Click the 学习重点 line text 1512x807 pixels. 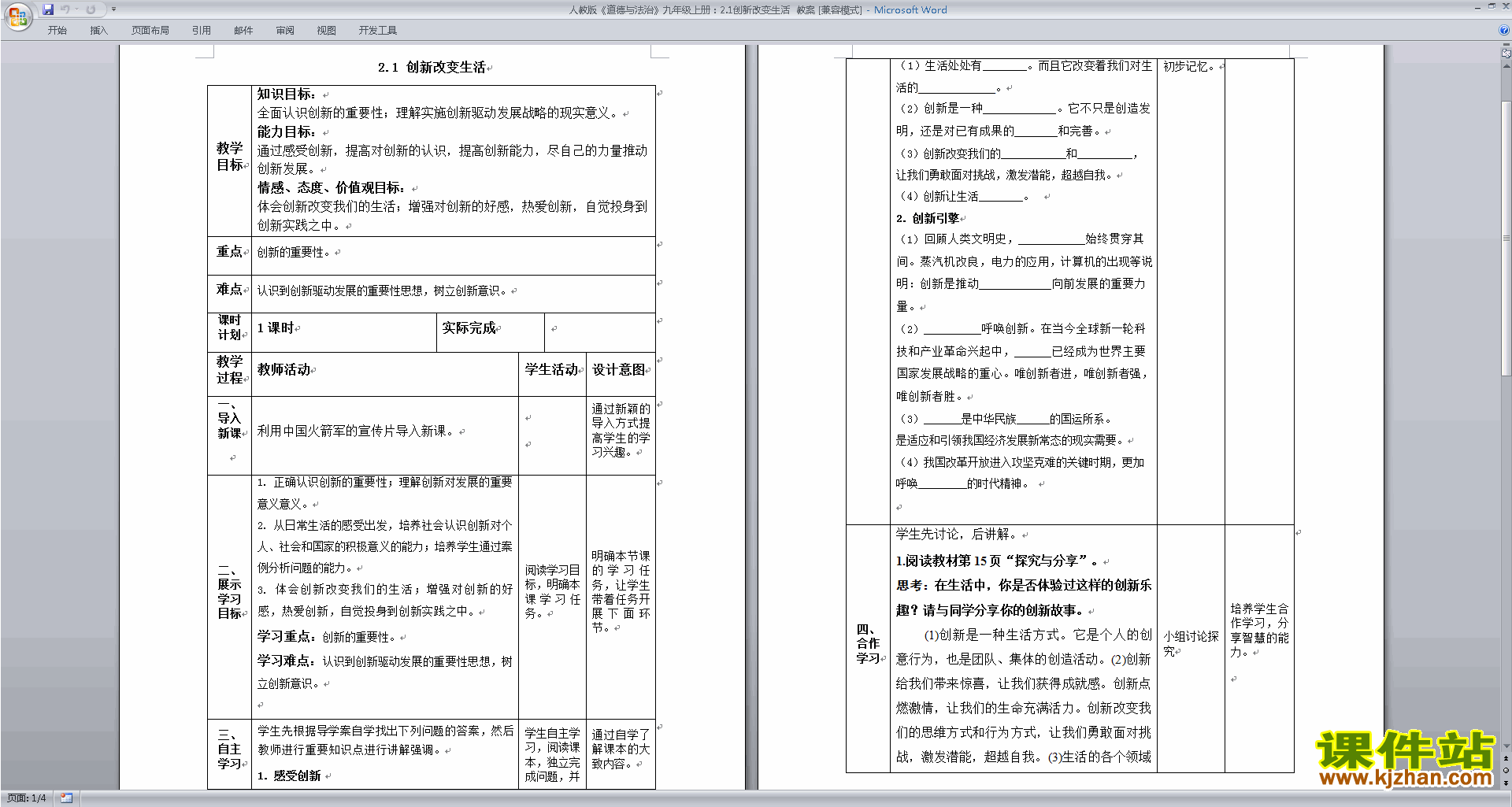[x=328, y=636]
